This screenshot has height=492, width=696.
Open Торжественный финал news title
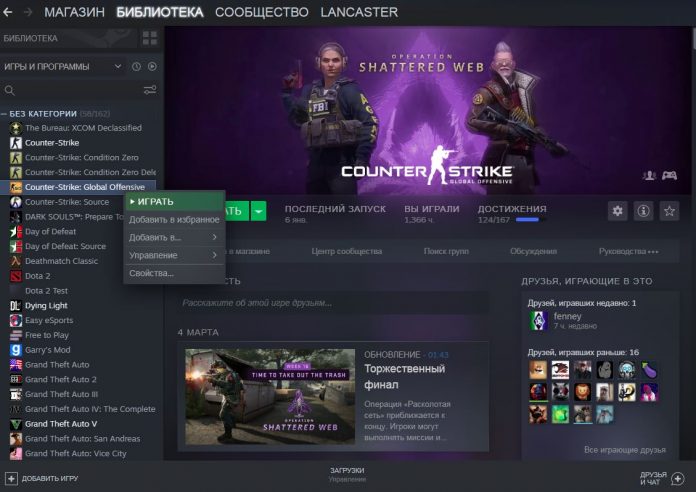coord(404,377)
